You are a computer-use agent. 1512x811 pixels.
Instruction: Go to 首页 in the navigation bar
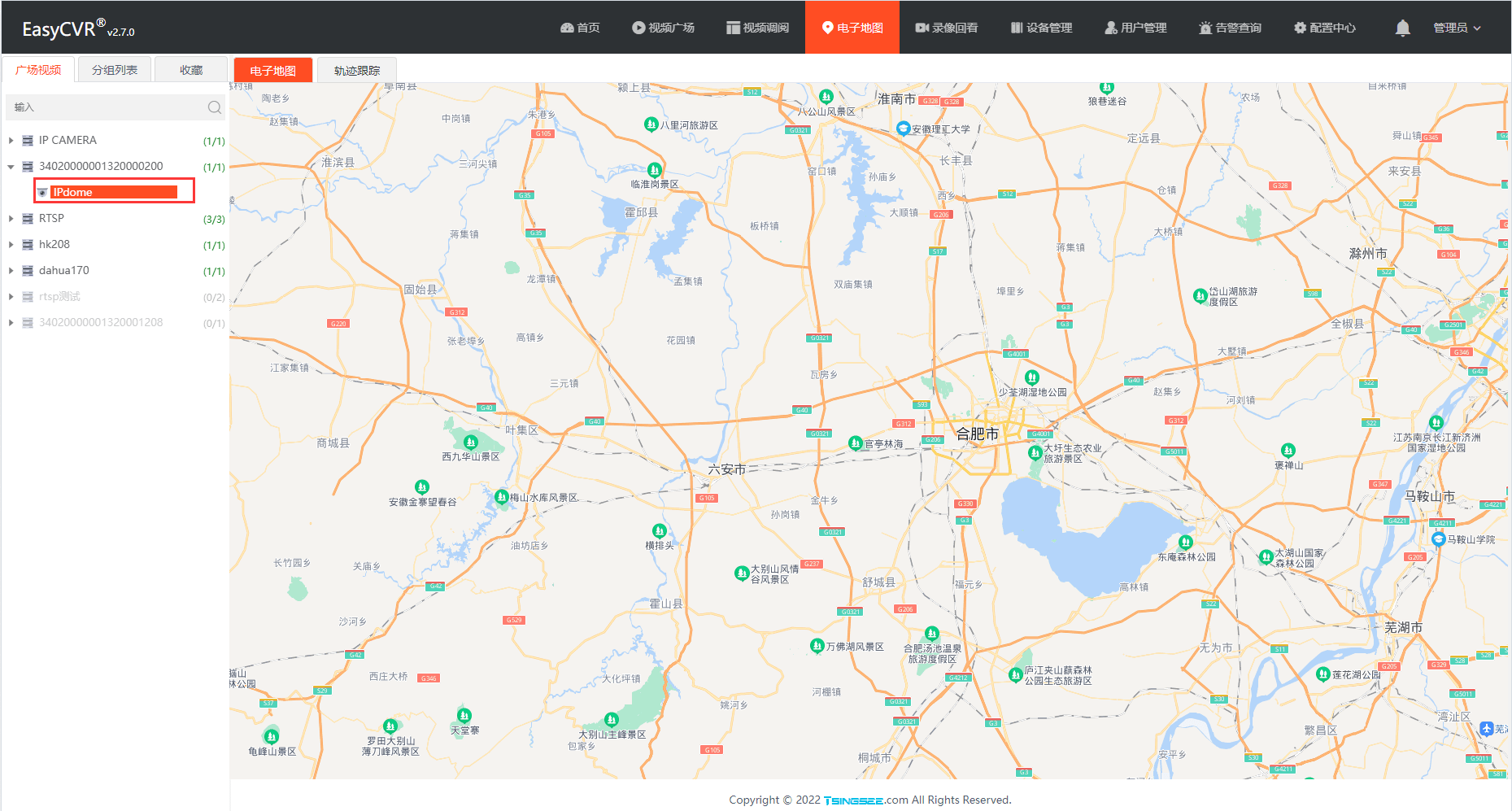(x=580, y=28)
